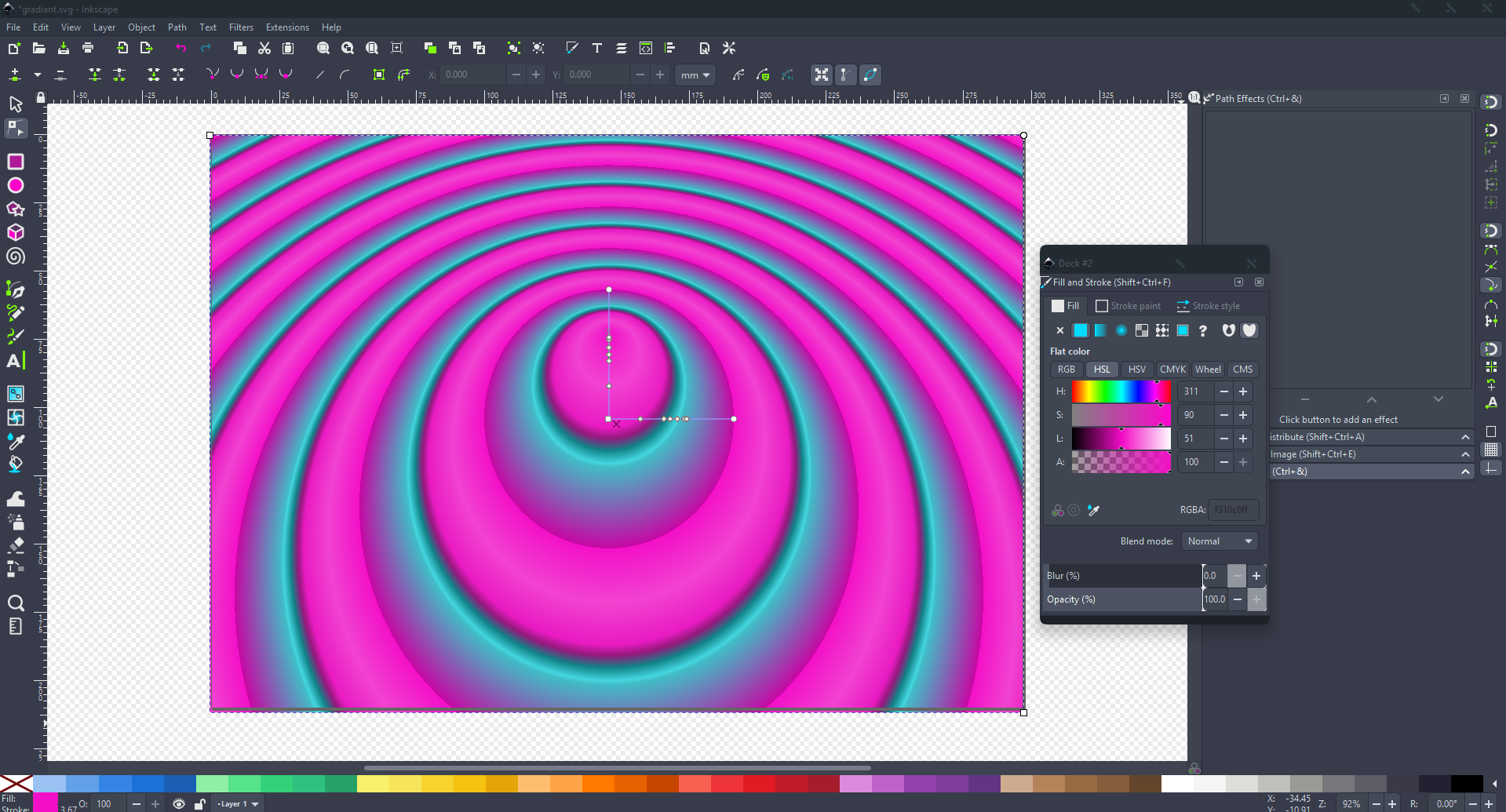Set fill to Radial gradient

pos(1121,330)
